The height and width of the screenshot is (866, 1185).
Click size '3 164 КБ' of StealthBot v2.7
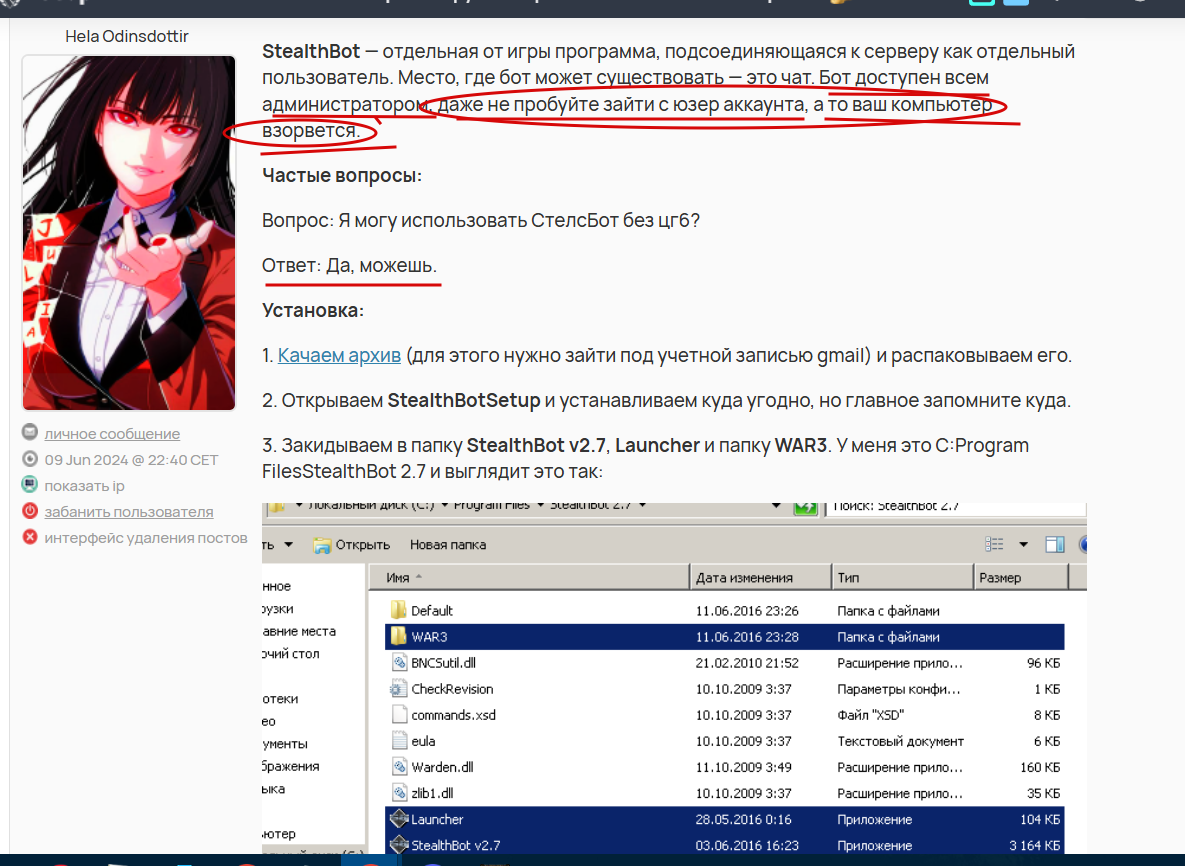pyautogui.click(x=1035, y=846)
